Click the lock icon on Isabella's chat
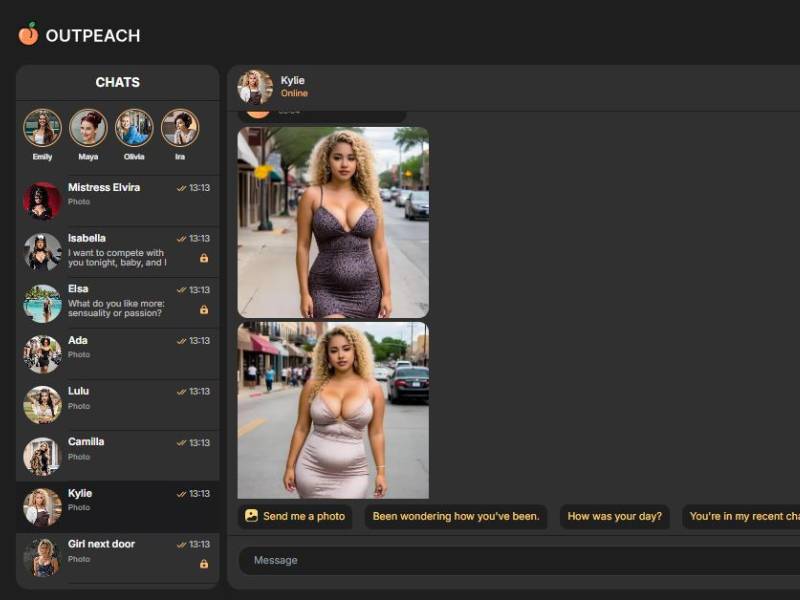This screenshot has height=600, width=800. click(x=203, y=259)
